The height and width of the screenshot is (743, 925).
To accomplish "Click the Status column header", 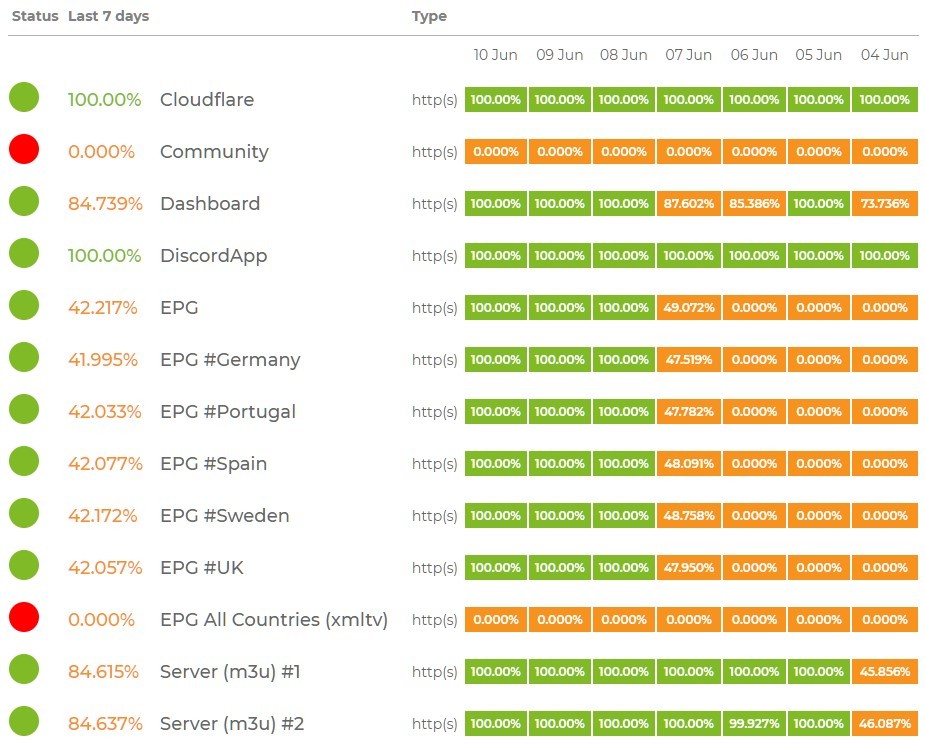I will click(35, 16).
